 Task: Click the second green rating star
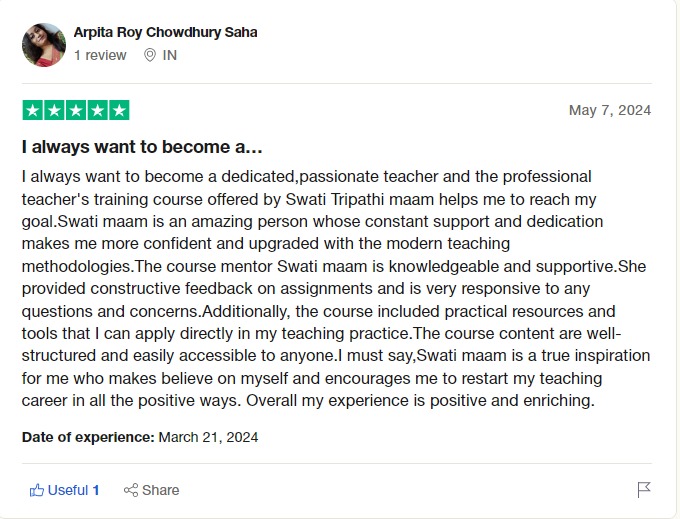pyautogui.click(x=54, y=110)
